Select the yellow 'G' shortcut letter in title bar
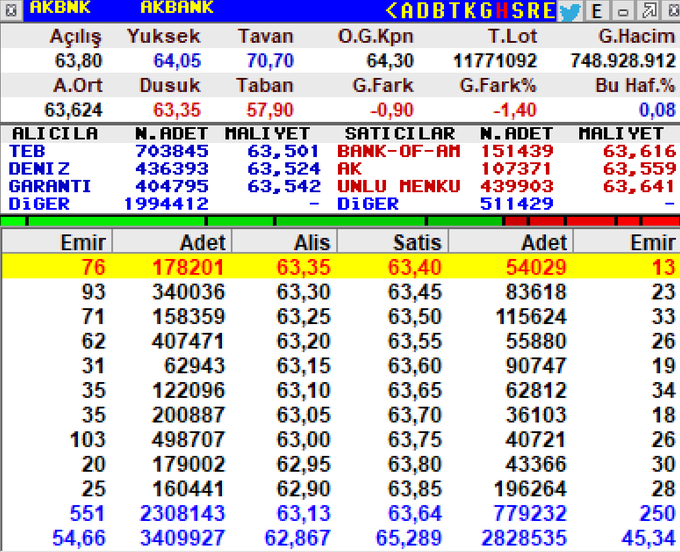The image size is (680, 552). point(486,11)
